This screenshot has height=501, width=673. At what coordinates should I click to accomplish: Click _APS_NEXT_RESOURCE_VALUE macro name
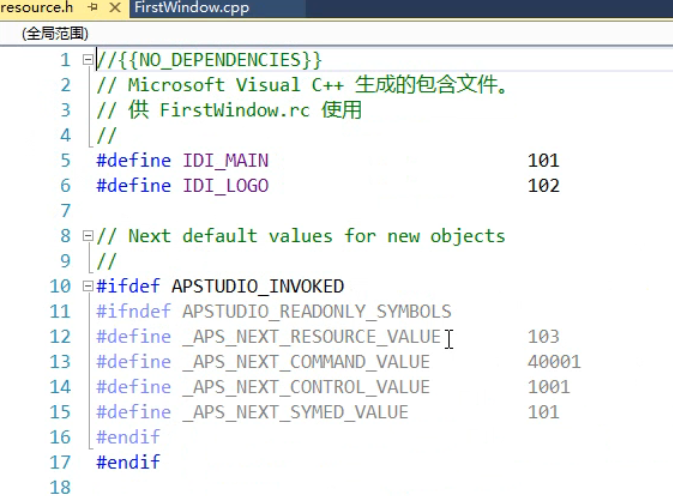click(x=310, y=336)
